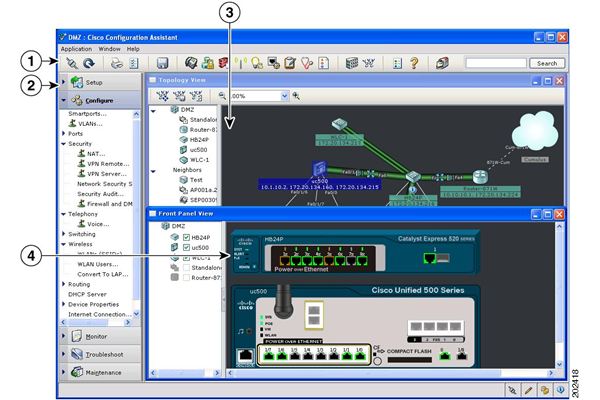
Task: Select the uc500 device icon in topology map
Action: (x=319, y=168)
